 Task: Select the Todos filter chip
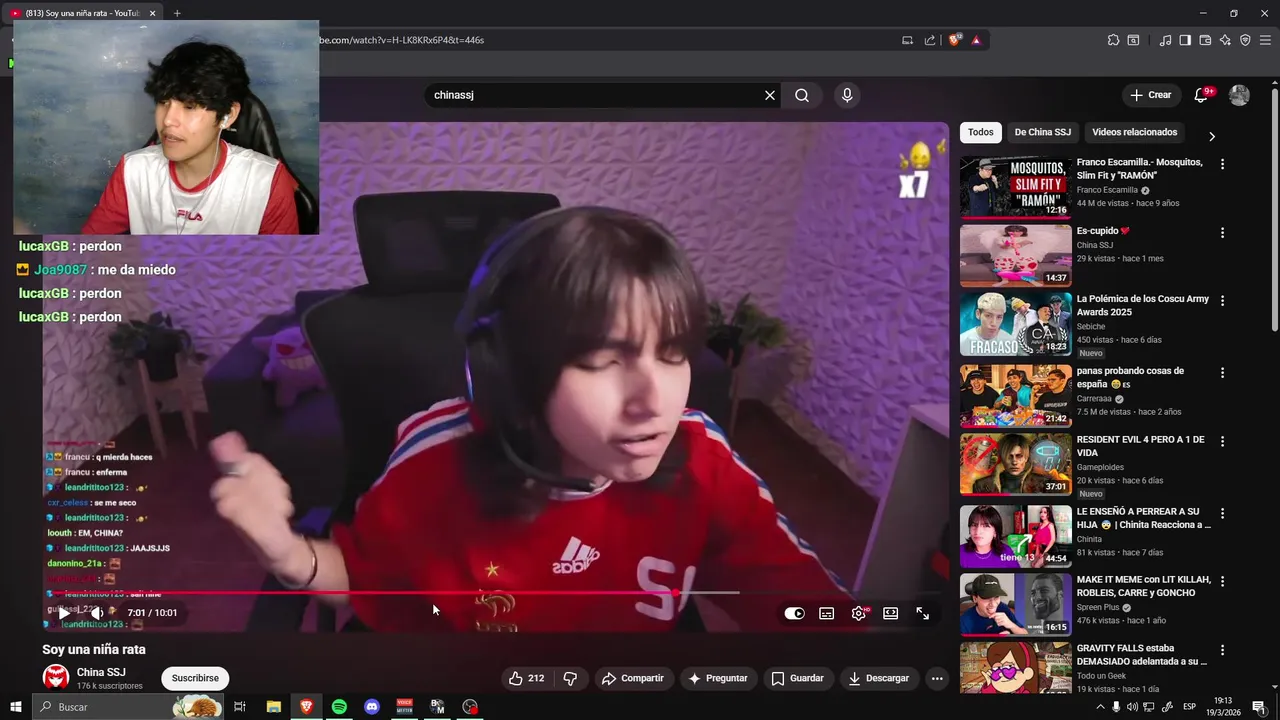pyautogui.click(x=981, y=132)
